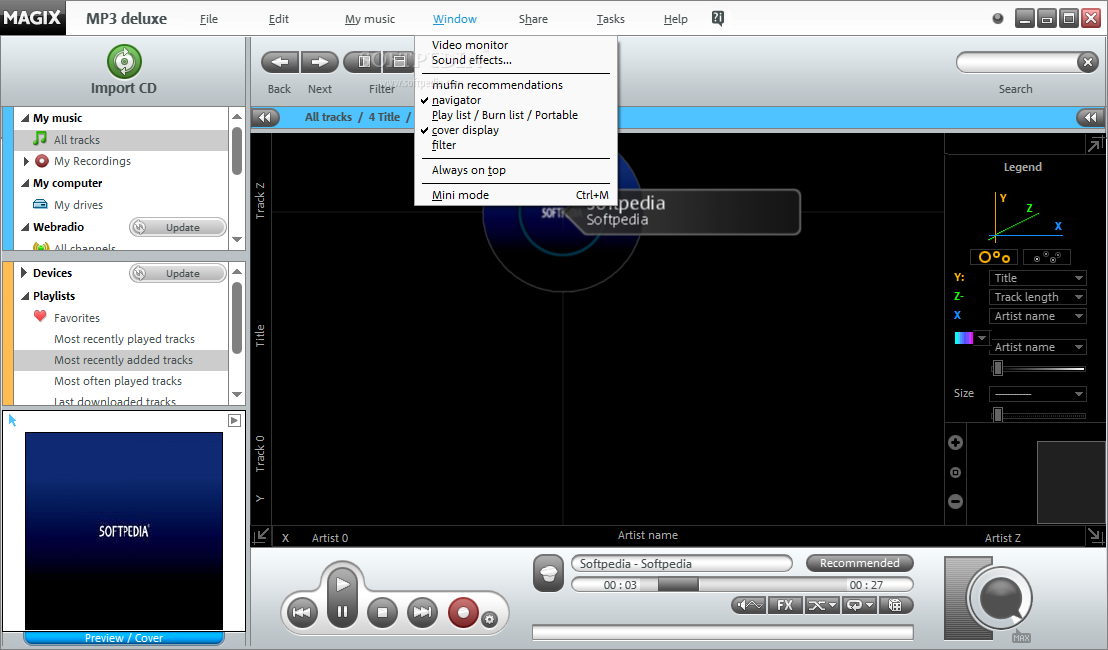Toggle Always on top

point(468,170)
